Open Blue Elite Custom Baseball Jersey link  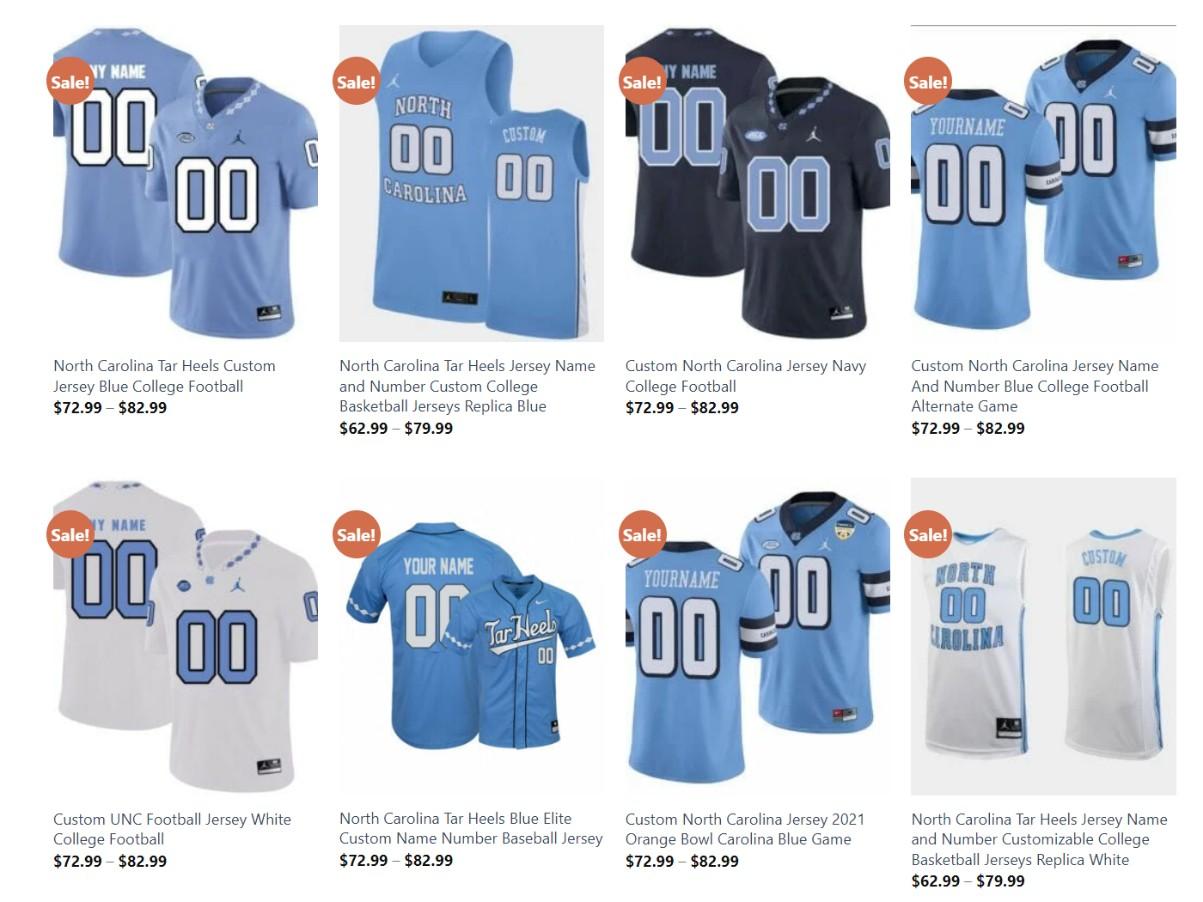(x=471, y=829)
